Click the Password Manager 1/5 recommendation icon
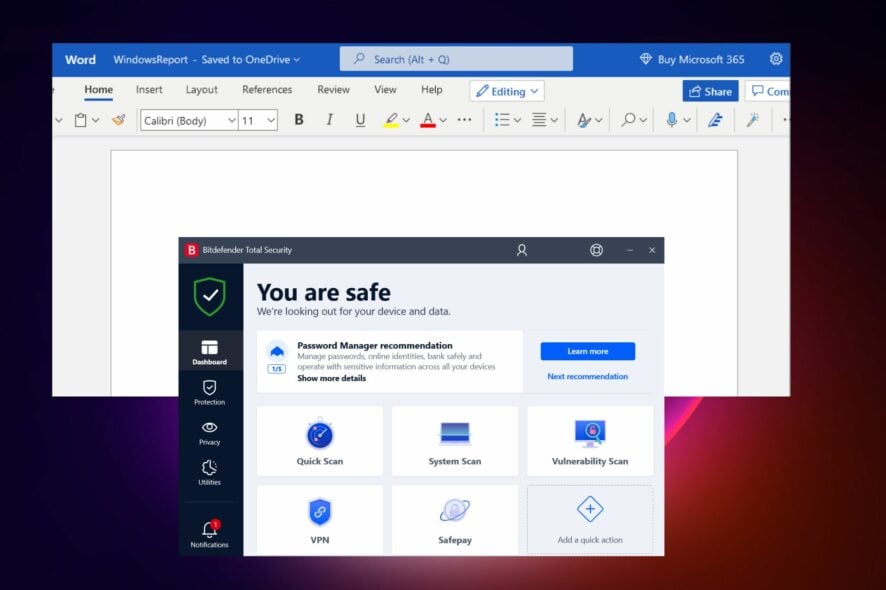 pyautogui.click(x=277, y=358)
